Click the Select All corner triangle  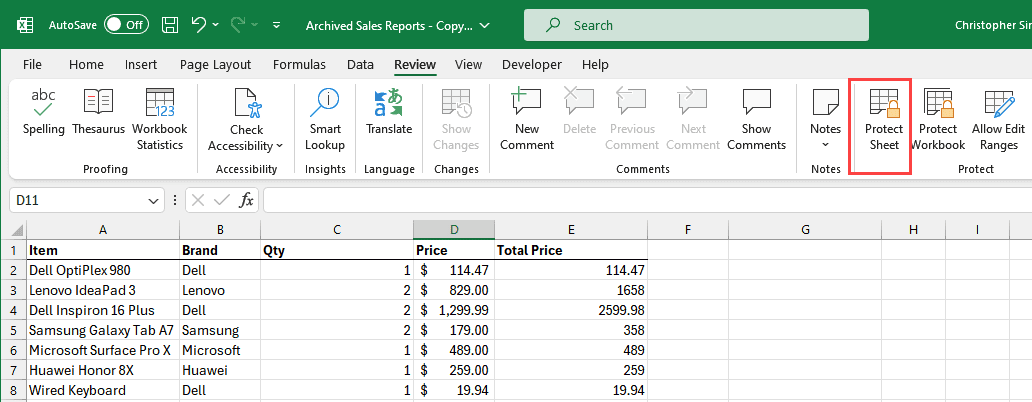click(17, 230)
